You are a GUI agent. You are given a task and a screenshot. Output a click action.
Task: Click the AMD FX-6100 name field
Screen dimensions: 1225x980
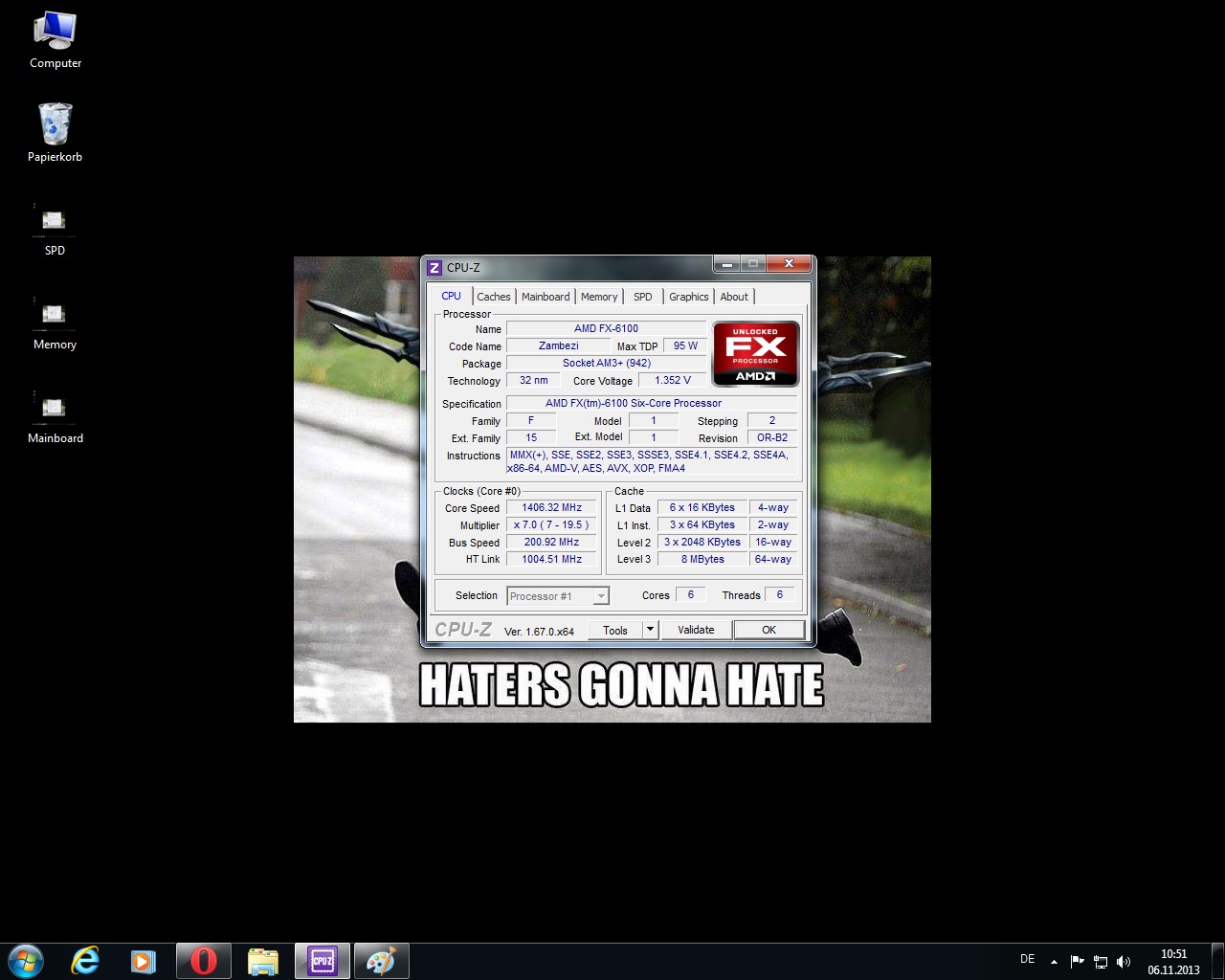tap(606, 328)
